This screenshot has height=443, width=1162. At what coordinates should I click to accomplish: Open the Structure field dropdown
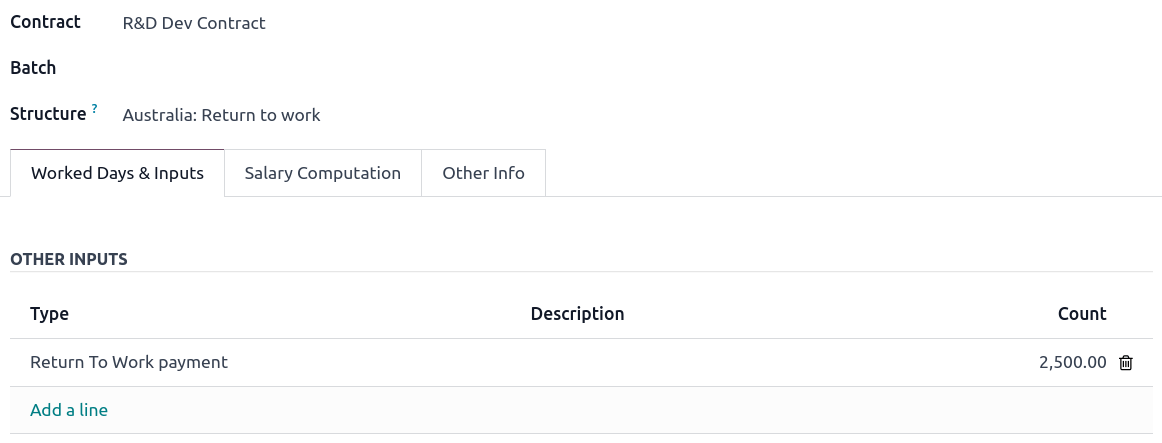click(x=221, y=115)
